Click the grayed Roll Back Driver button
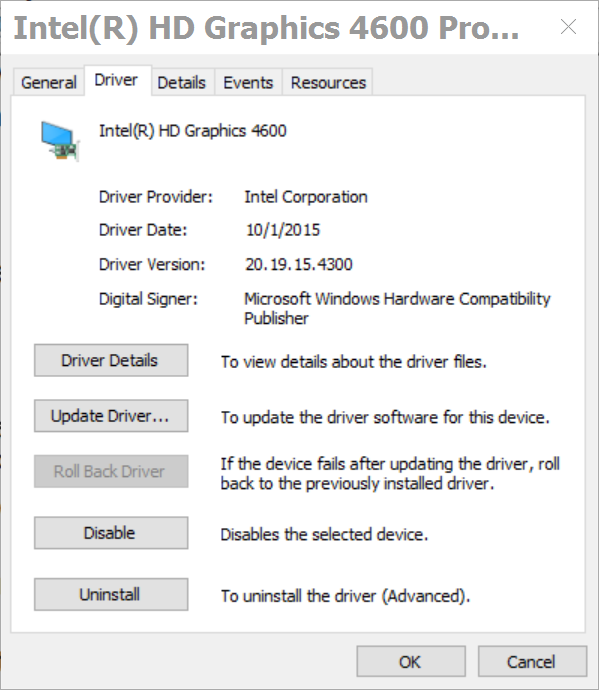Screen dimensions: 599x690 (111, 471)
